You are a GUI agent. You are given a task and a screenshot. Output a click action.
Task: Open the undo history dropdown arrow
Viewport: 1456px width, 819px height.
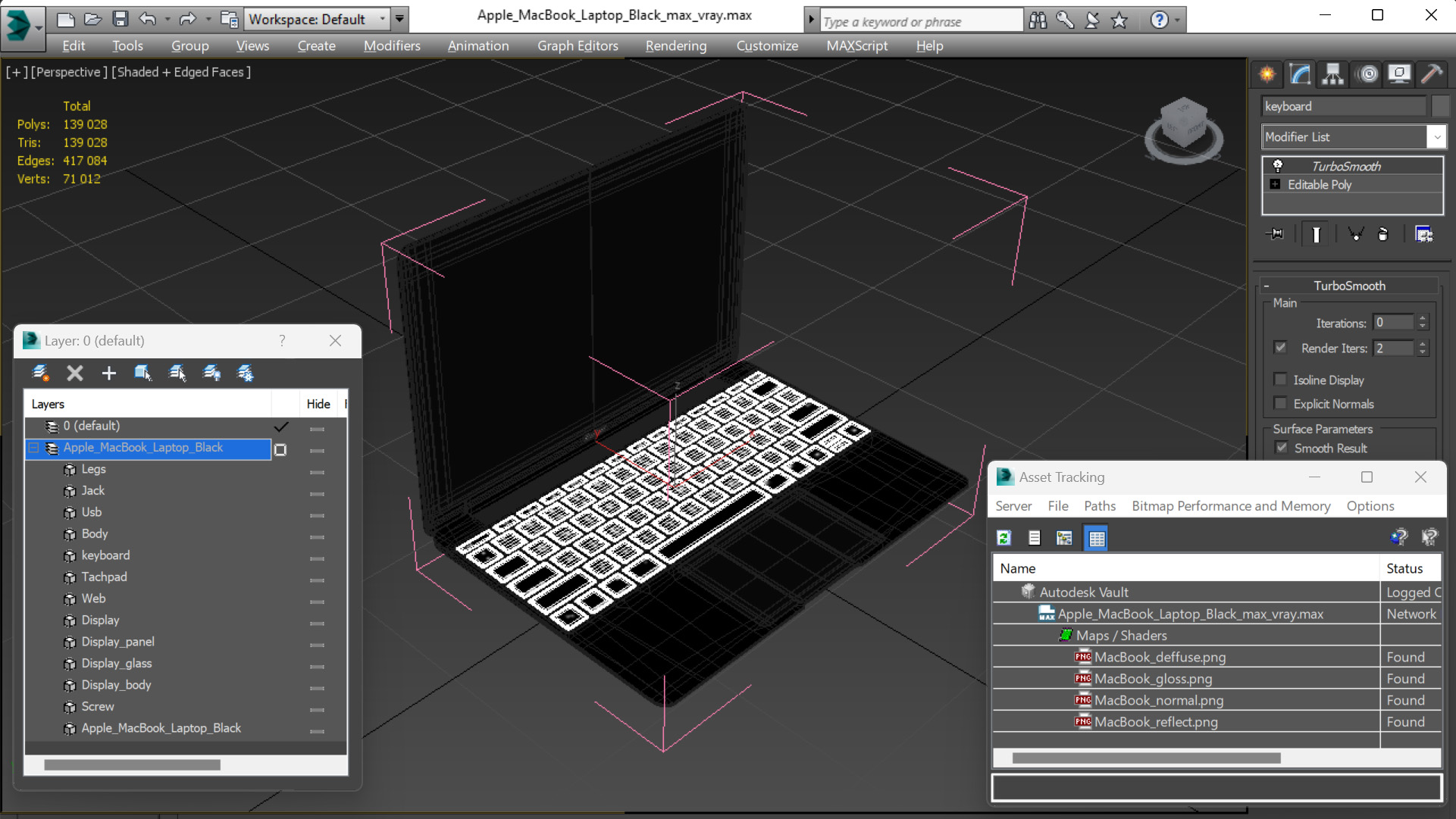pyautogui.click(x=168, y=19)
